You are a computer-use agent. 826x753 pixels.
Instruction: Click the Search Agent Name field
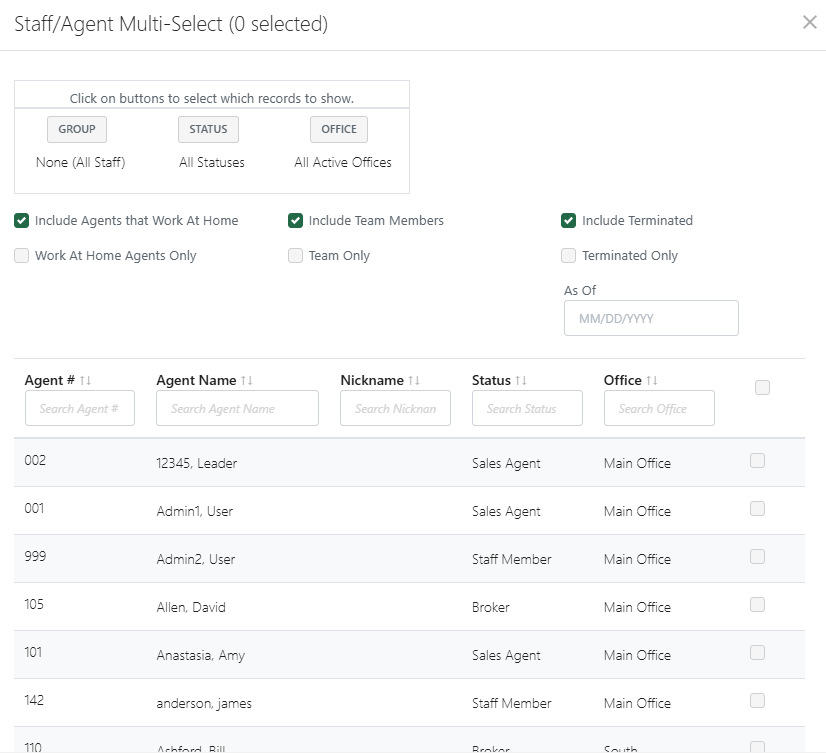coord(237,408)
